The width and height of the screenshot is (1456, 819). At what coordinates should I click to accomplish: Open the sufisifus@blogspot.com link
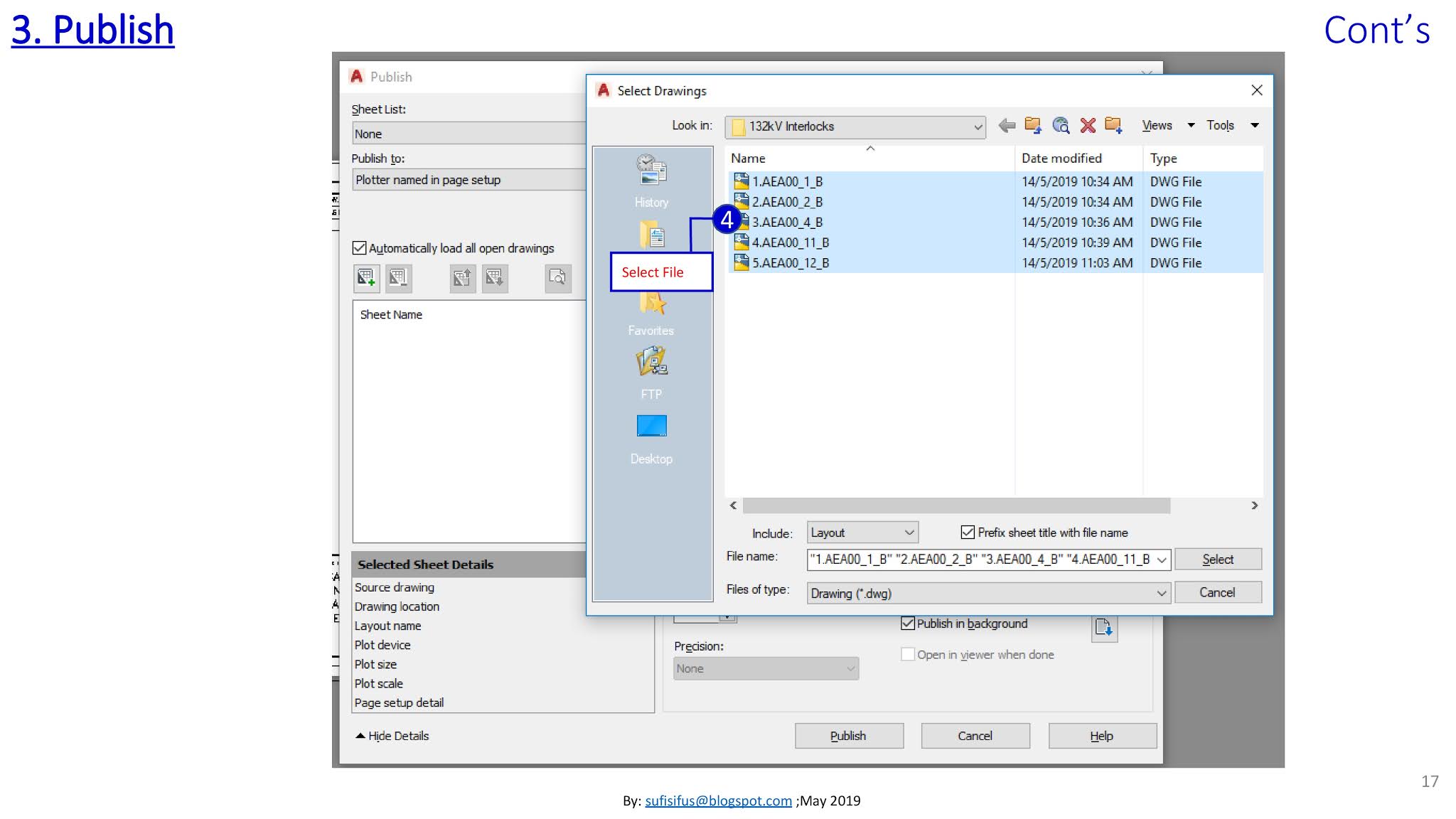pyautogui.click(x=718, y=801)
